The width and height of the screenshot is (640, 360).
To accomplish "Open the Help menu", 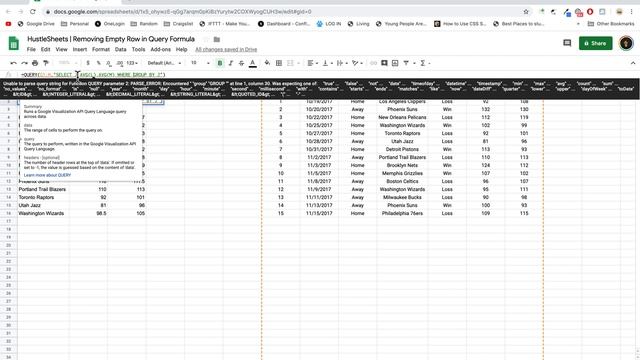I will tap(181, 49).
